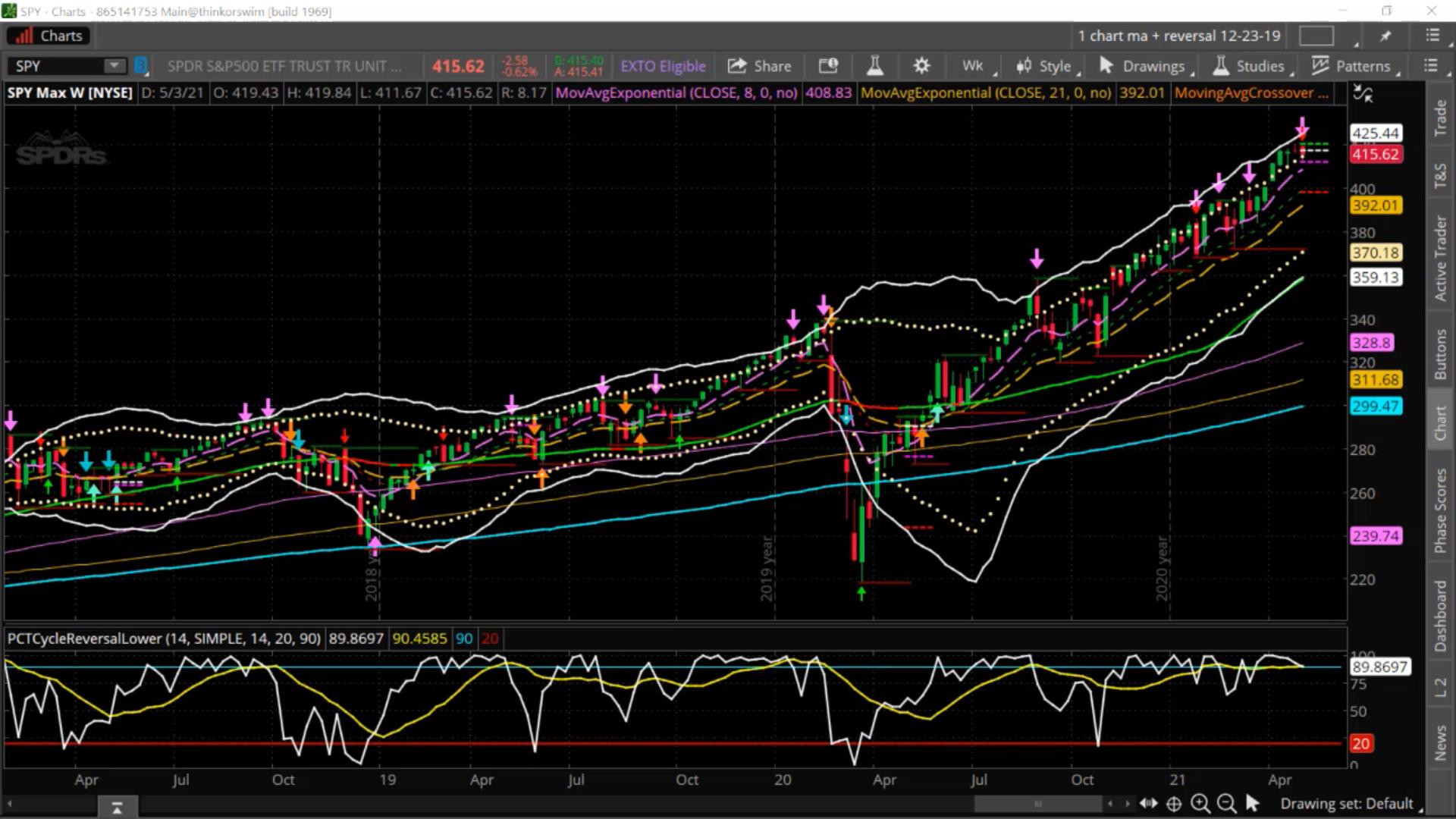
Task: Open the flask OnDemand icon
Action: pyautogui.click(x=875, y=66)
